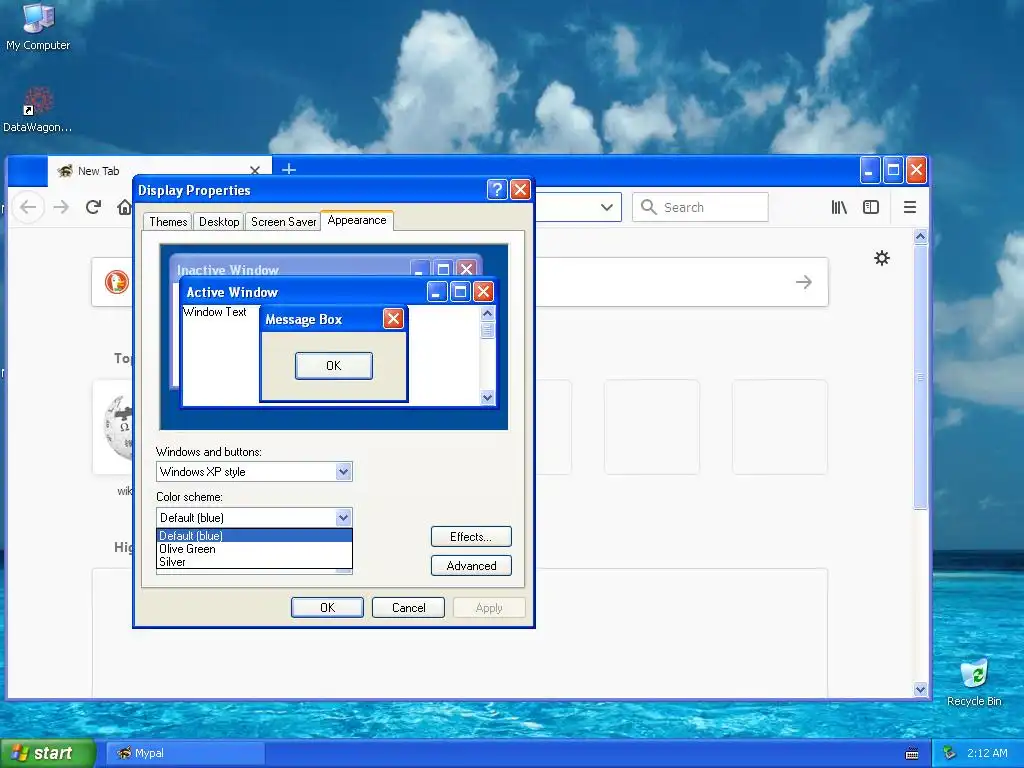Expand the browser address bar history dropdown
Viewport: 1024px width, 768px height.
click(x=607, y=207)
